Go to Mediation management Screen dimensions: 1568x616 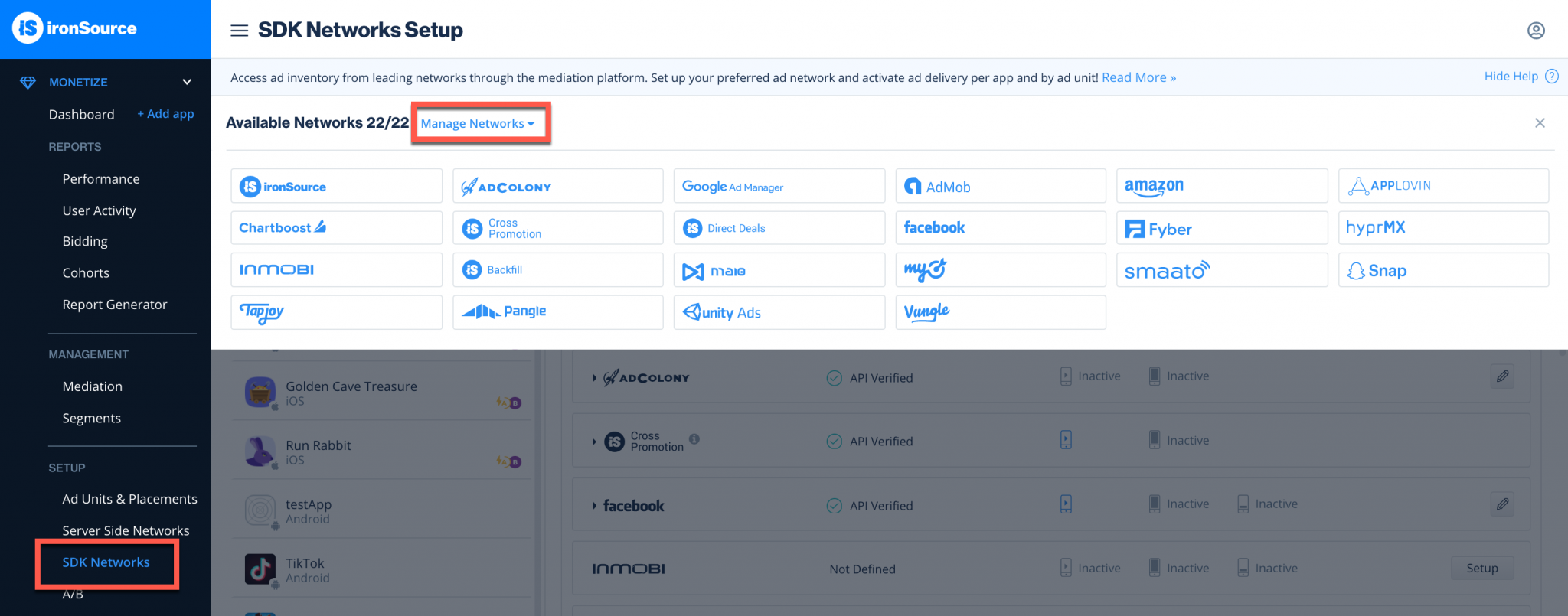pyautogui.click(x=93, y=386)
